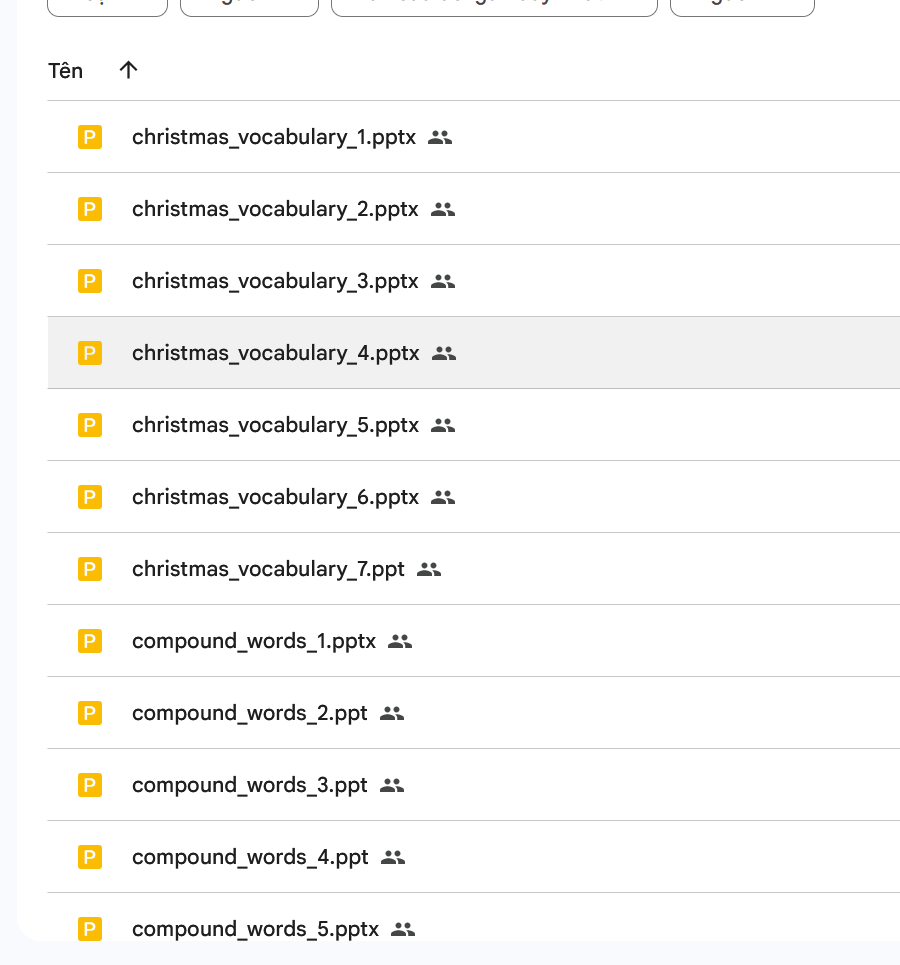Click the shared icon beside compound_words_5.pptx
This screenshot has width=900, height=965.
point(403,929)
